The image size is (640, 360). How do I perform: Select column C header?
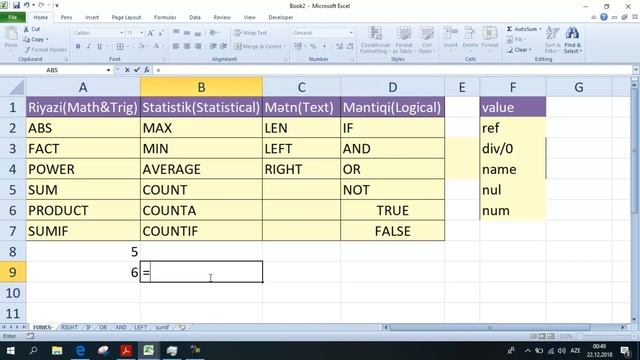[301, 87]
